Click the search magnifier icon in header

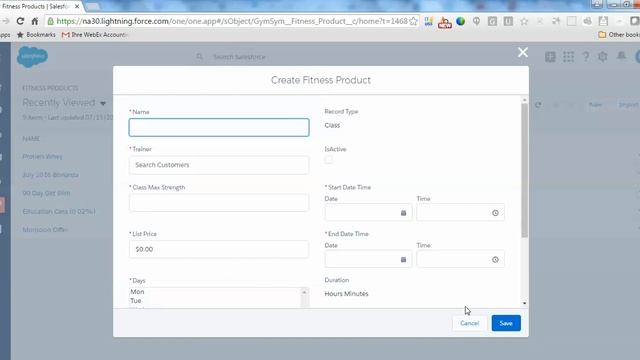[x=199, y=57]
